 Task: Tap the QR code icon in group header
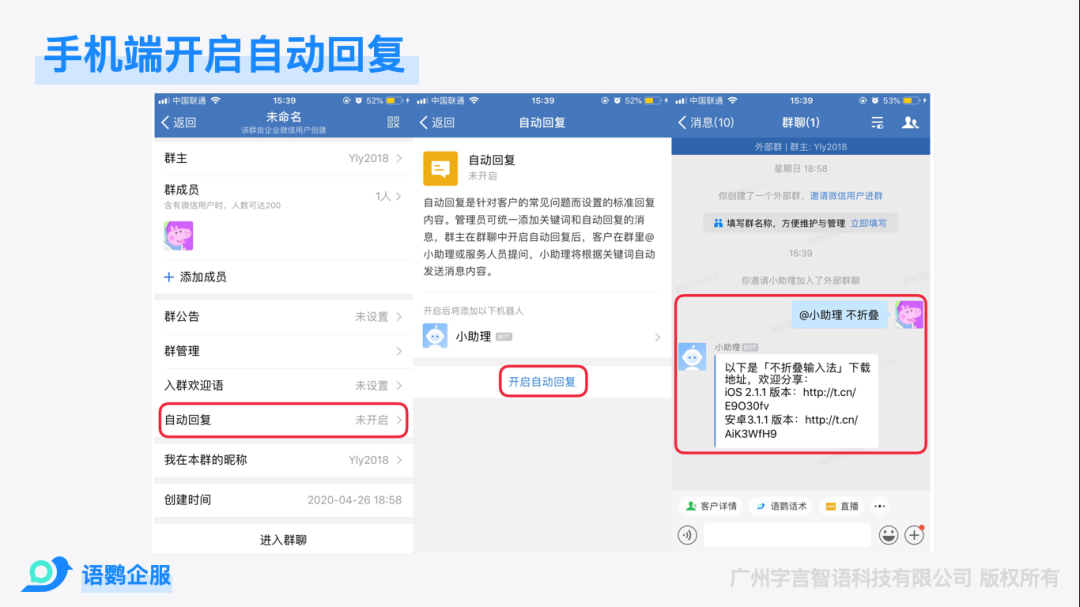point(393,122)
